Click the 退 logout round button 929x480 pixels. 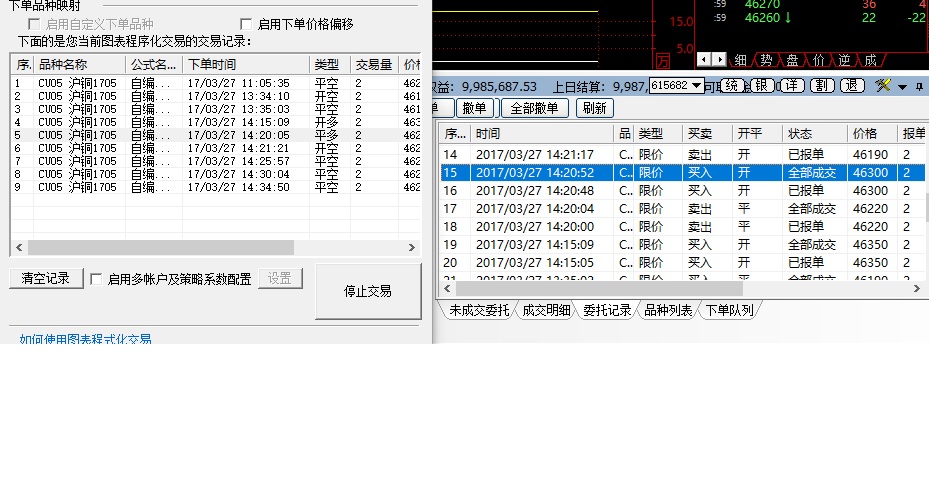(x=852, y=85)
